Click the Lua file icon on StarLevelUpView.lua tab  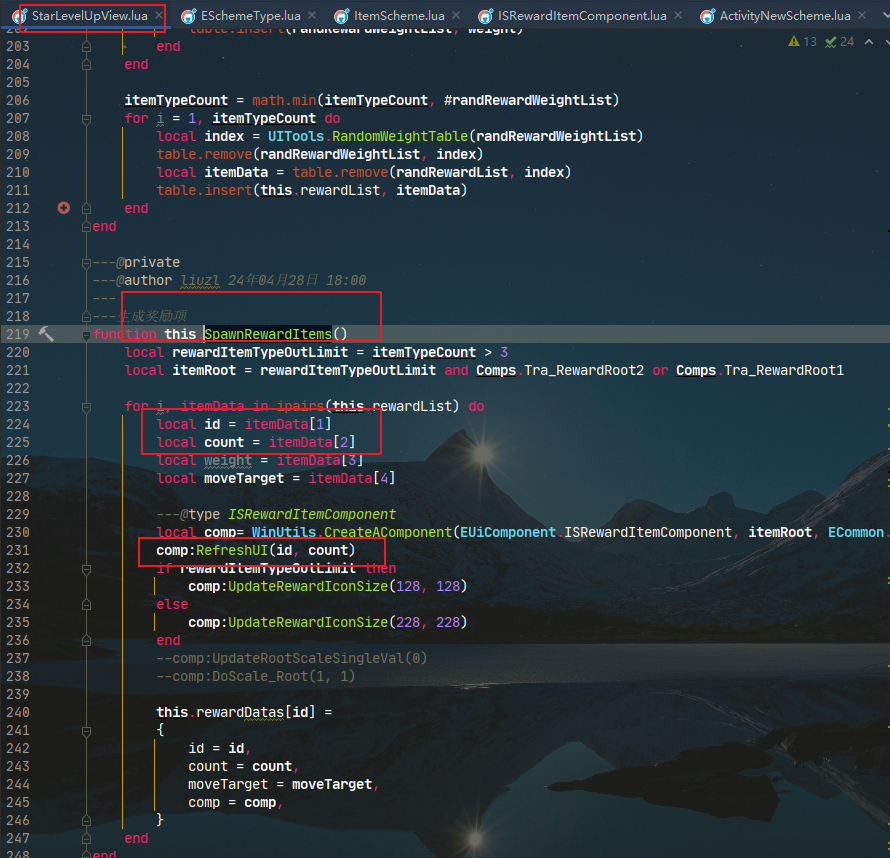pyautogui.click(x=20, y=16)
